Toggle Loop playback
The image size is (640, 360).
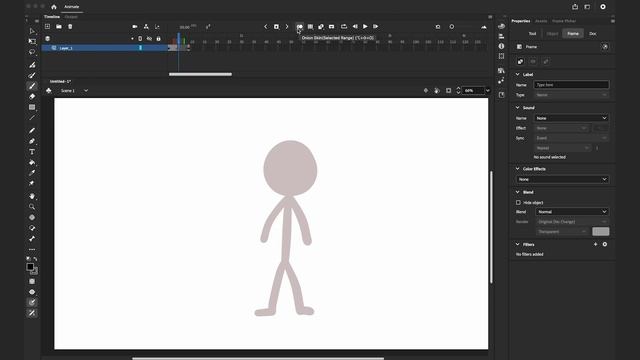(344, 27)
